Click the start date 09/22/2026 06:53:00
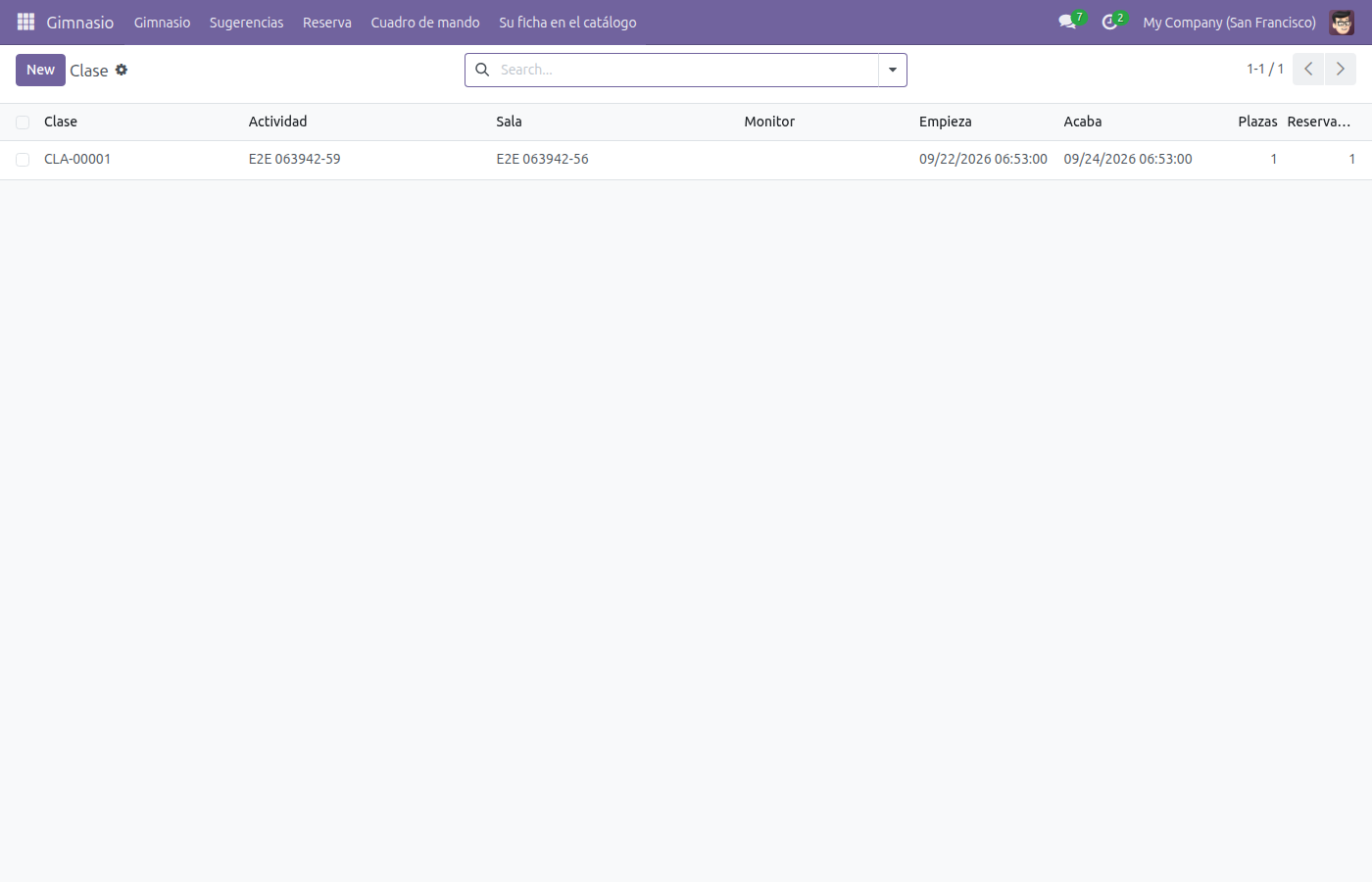Viewport: 1372px width, 882px height. (x=983, y=159)
